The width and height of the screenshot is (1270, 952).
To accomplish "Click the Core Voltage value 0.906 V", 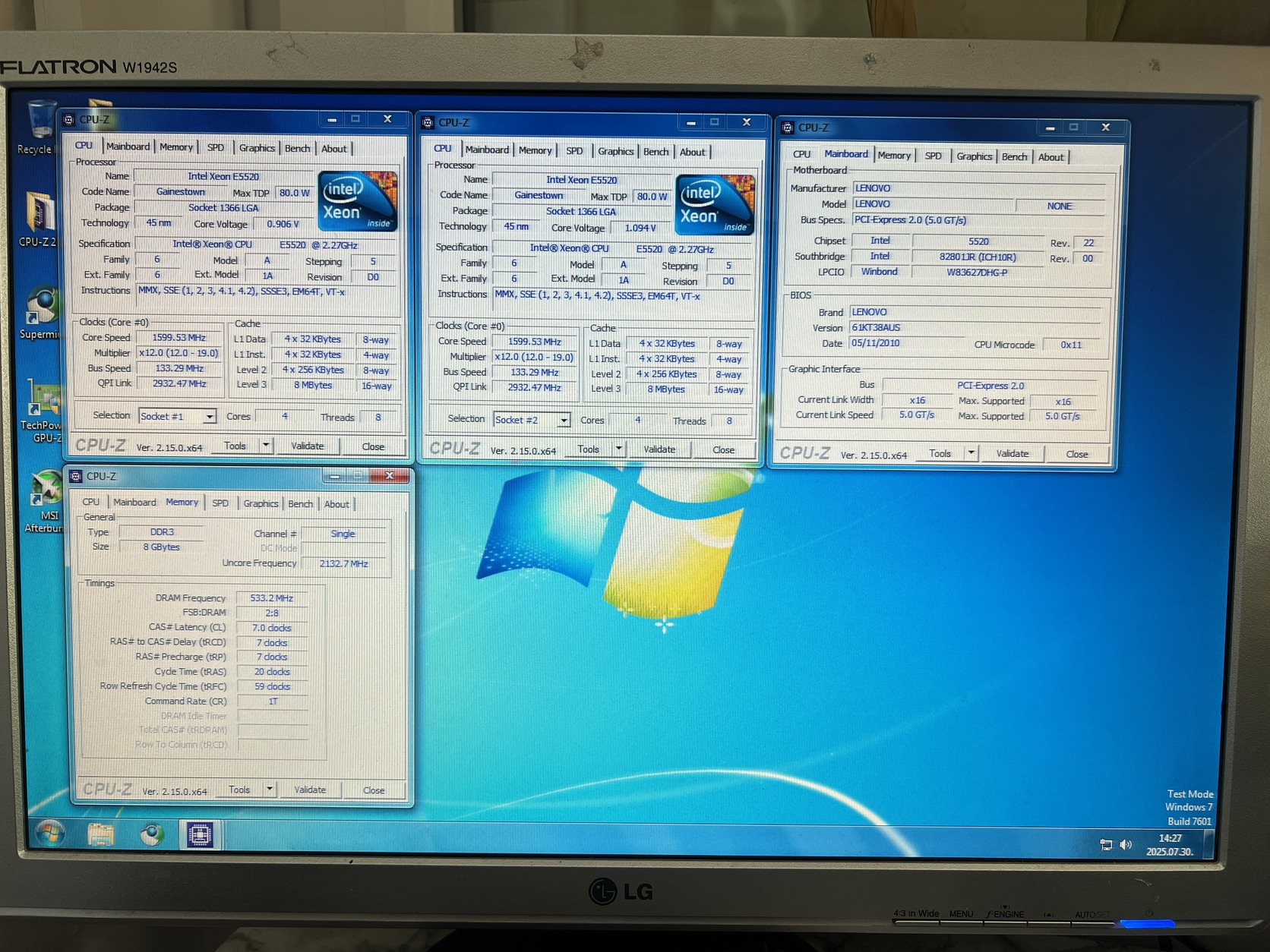I will (x=283, y=224).
